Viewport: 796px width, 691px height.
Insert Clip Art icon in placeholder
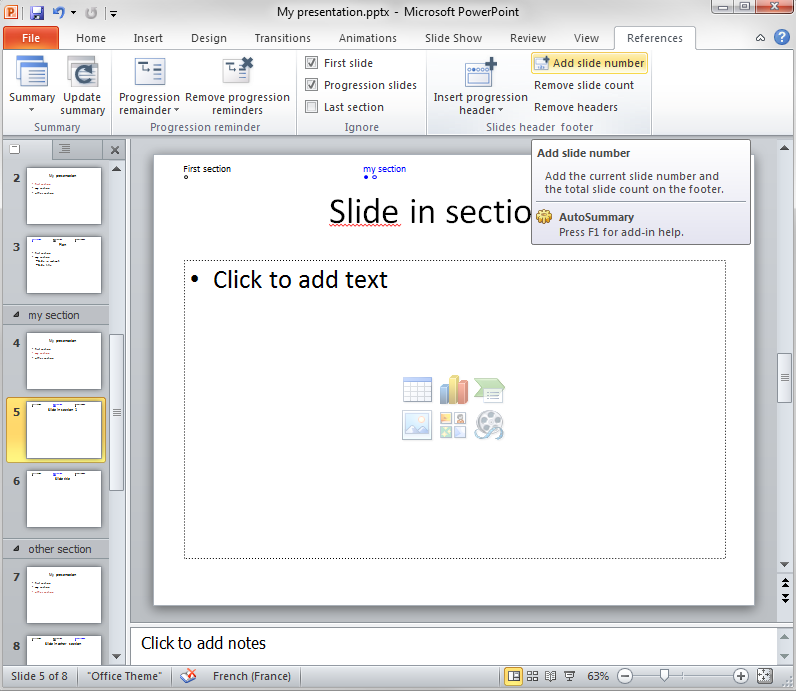453,425
